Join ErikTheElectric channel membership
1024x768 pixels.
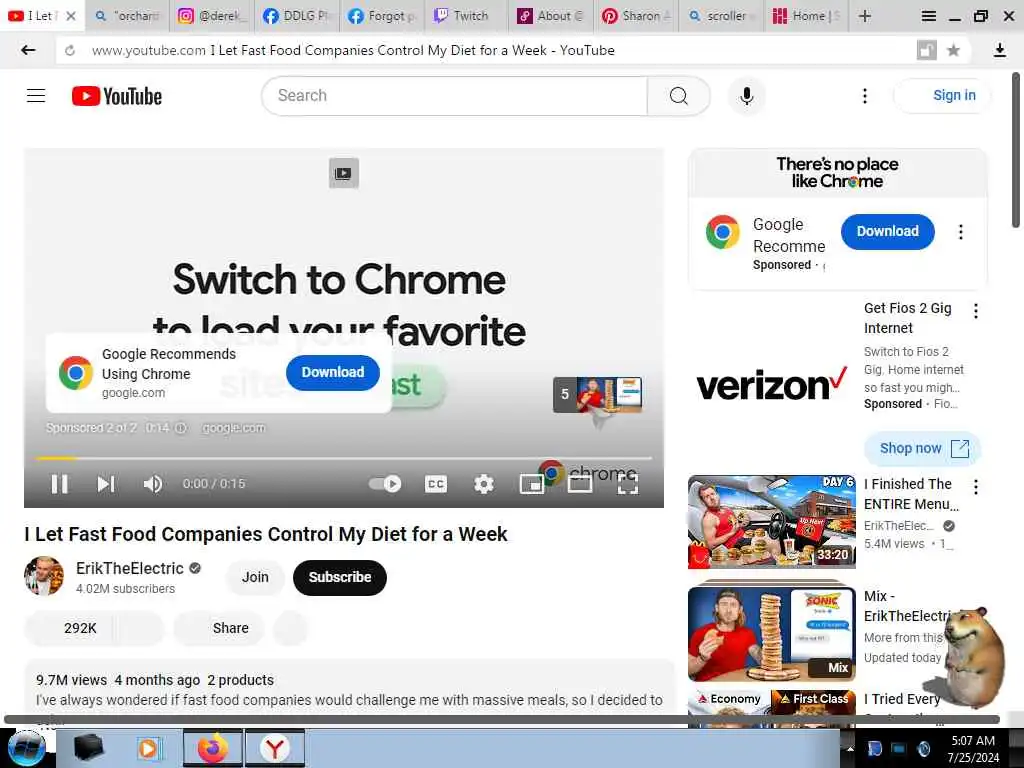255,577
